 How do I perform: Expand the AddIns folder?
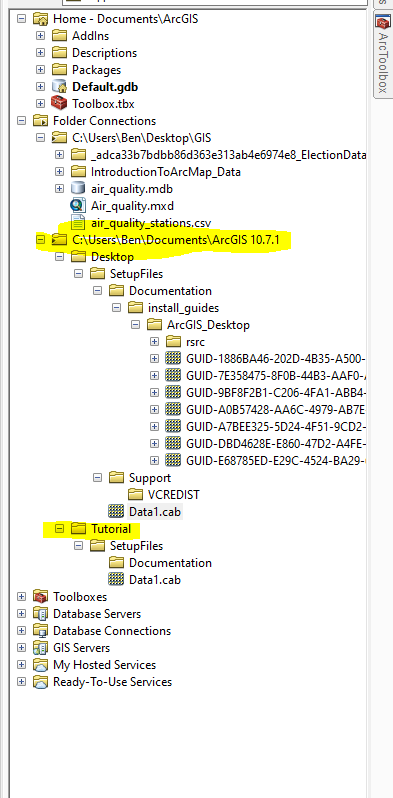40,36
